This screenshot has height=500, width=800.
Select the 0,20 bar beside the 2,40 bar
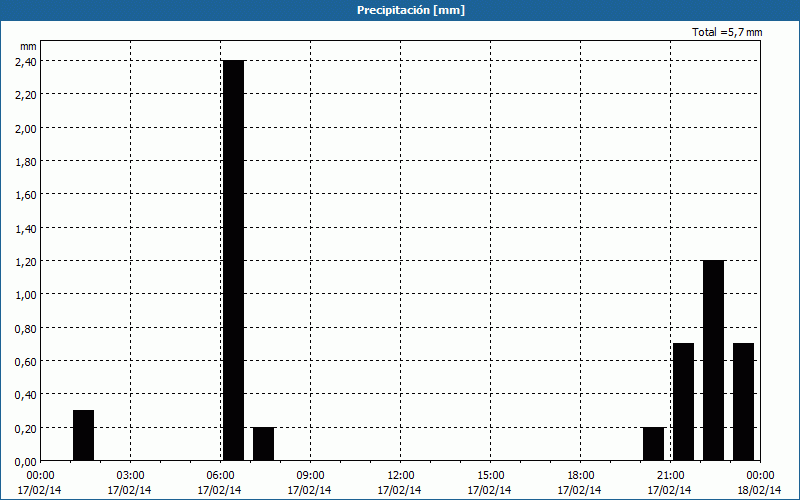[x=264, y=444]
